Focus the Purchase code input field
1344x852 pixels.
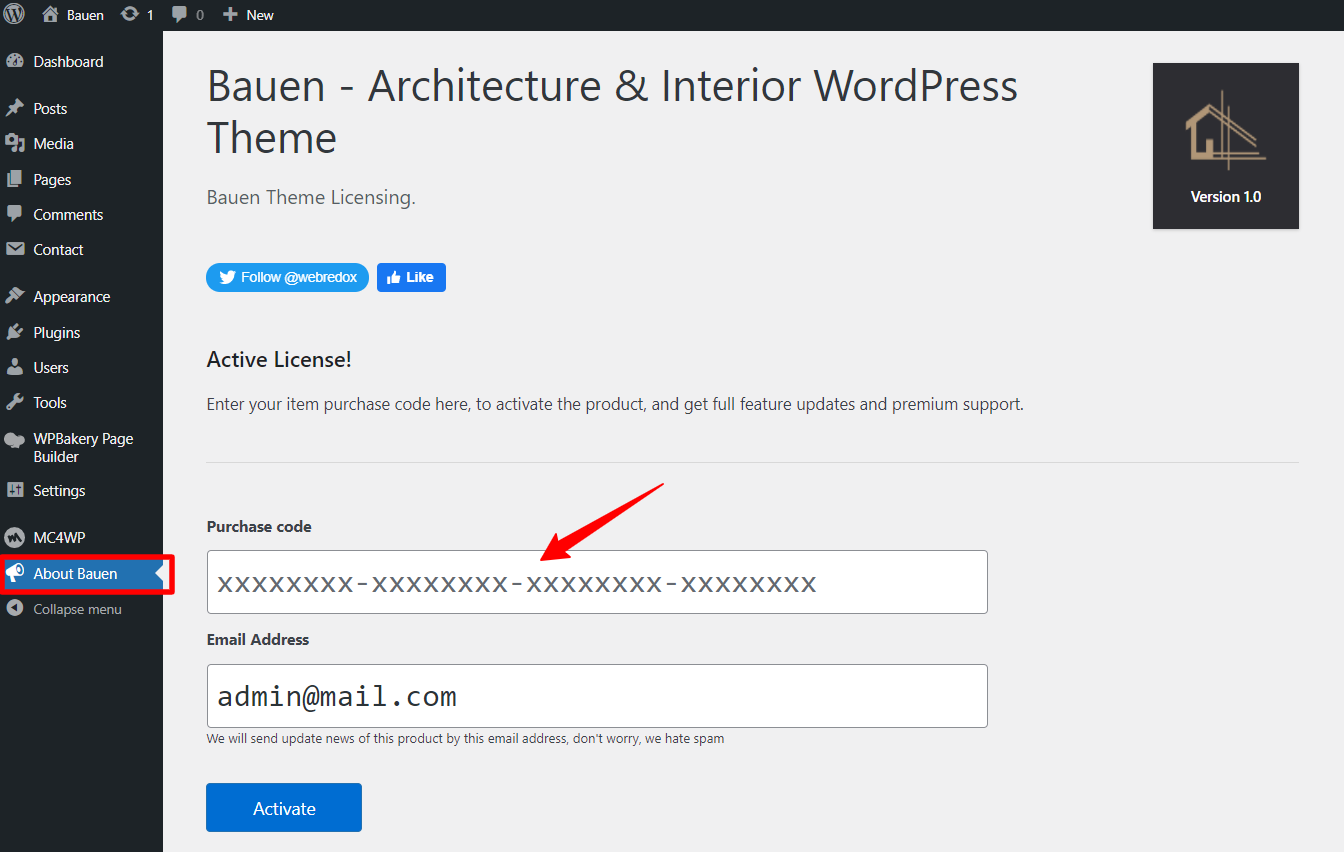point(597,582)
